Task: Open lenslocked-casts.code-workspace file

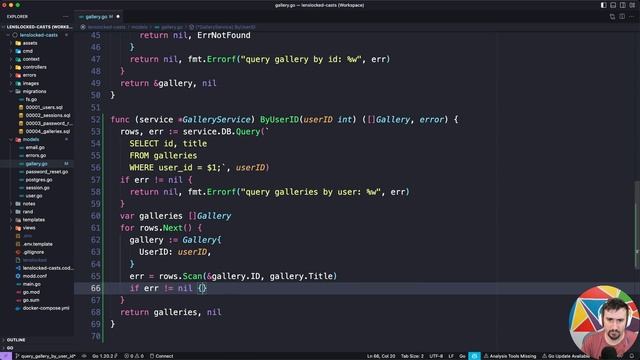Action: pyautogui.click(x=48, y=268)
